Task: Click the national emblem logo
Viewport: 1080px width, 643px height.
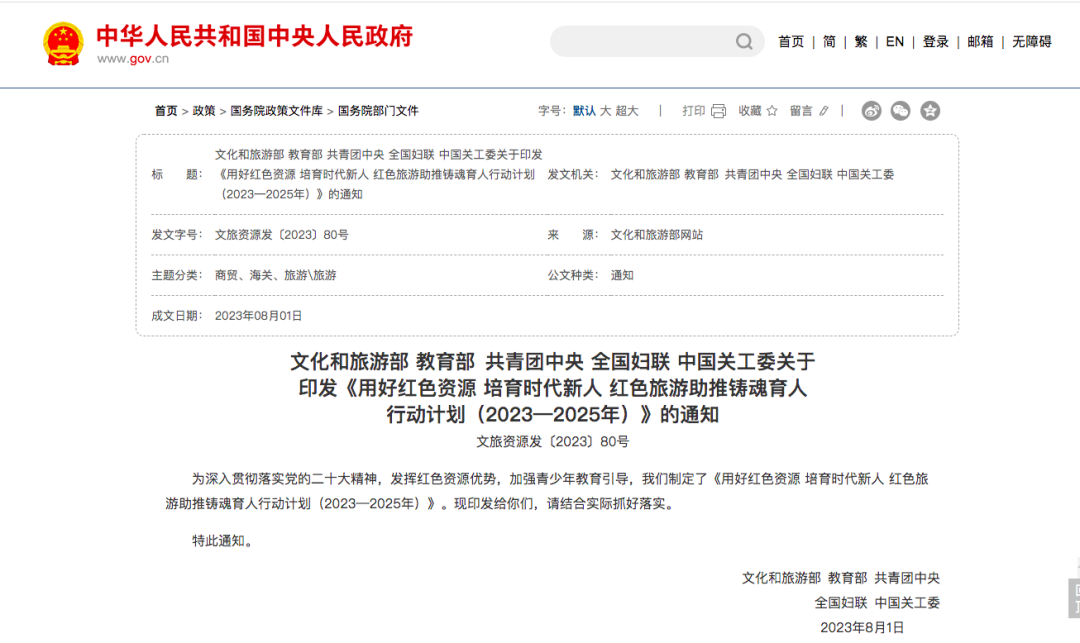Action: pos(64,44)
